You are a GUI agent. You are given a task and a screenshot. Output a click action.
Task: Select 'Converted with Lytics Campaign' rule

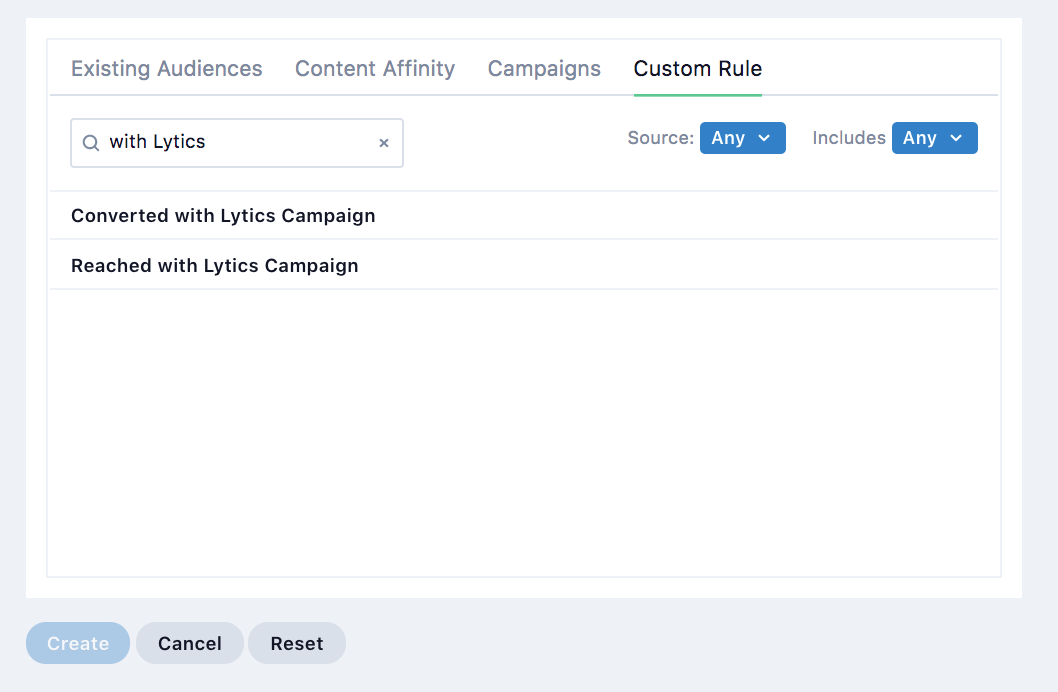click(x=223, y=215)
